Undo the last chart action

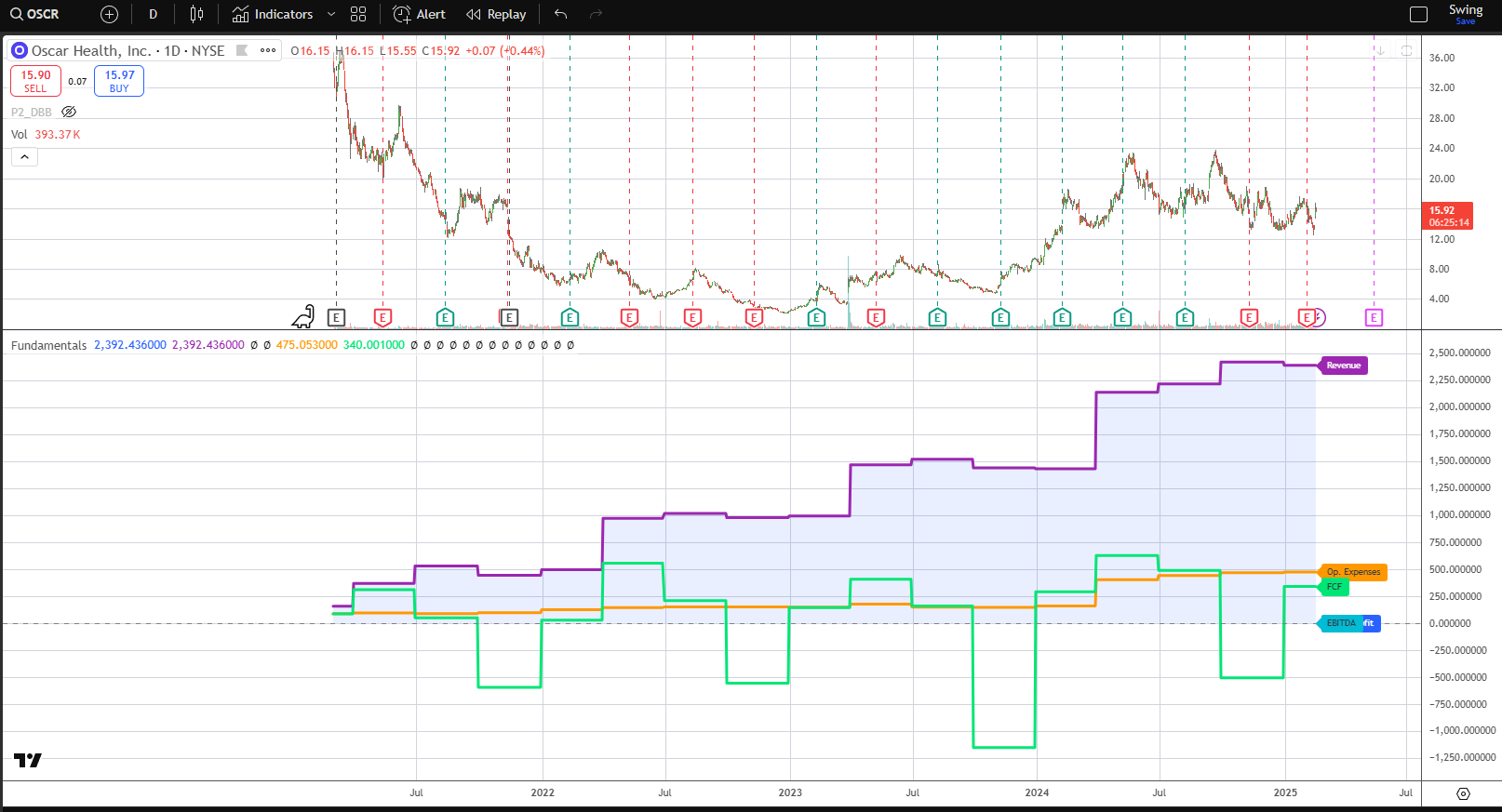click(x=560, y=14)
